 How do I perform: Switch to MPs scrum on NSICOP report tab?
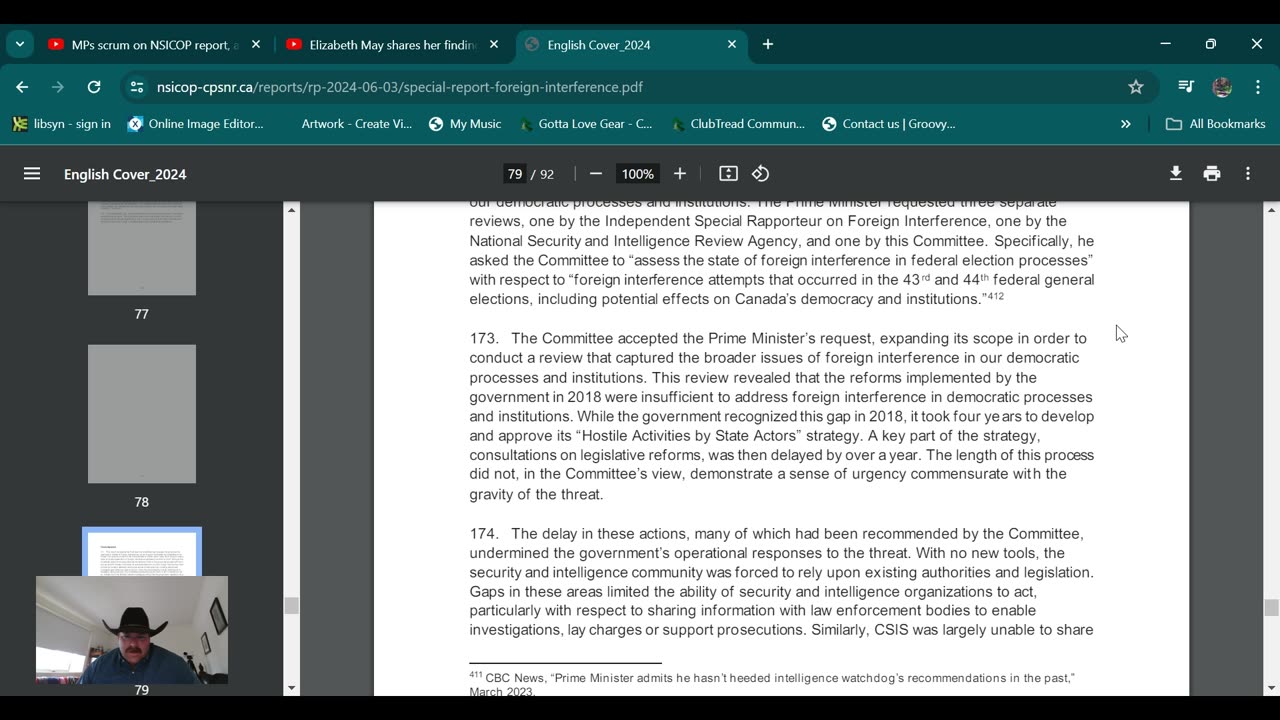[x=152, y=45]
